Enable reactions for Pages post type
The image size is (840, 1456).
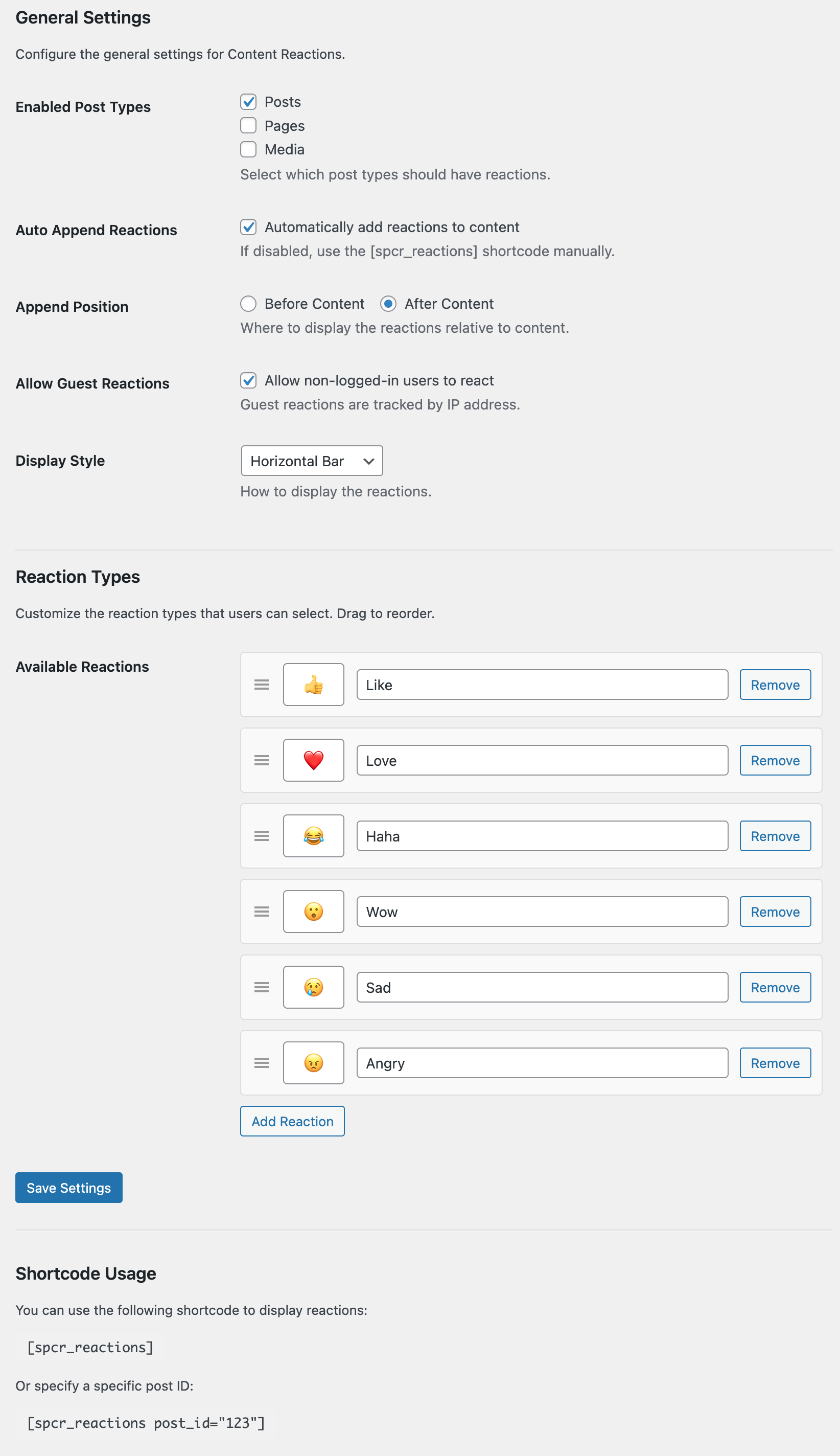tap(248, 125)
